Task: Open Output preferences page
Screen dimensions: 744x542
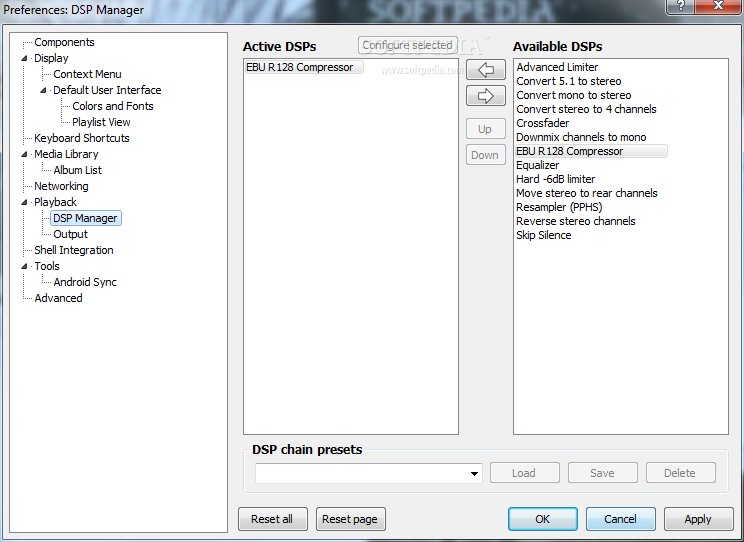Action: 70,234
